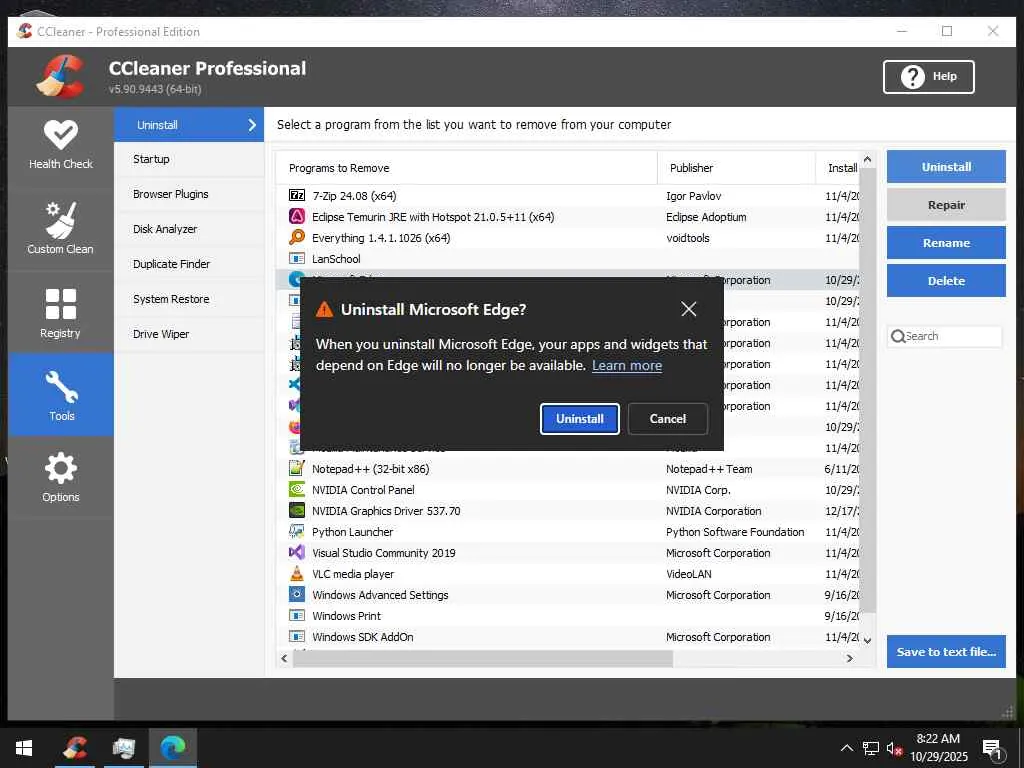Open the Browser Plugins tab
1024x768 pixels.
pos(189,194)
